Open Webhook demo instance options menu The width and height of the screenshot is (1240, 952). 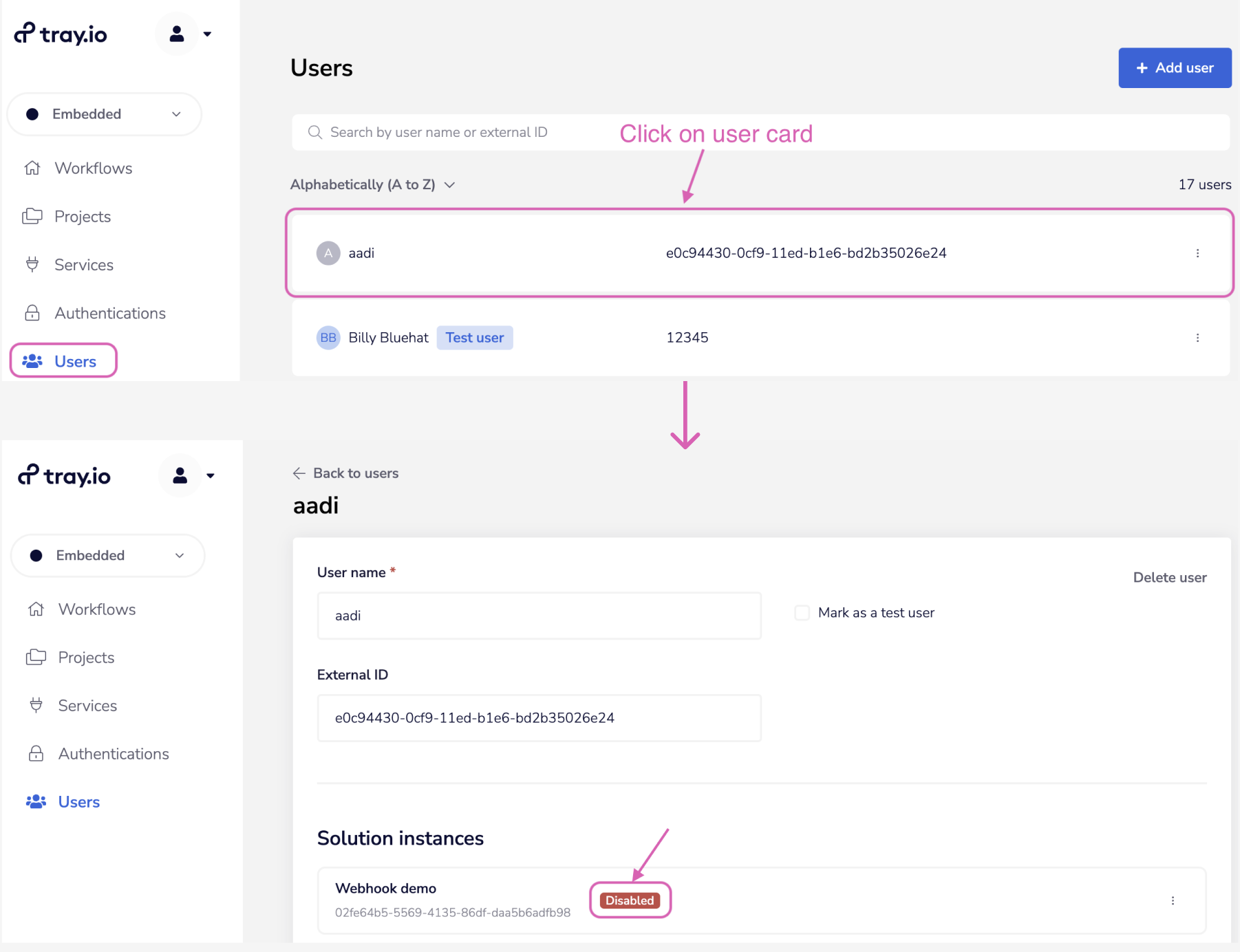1173,900
